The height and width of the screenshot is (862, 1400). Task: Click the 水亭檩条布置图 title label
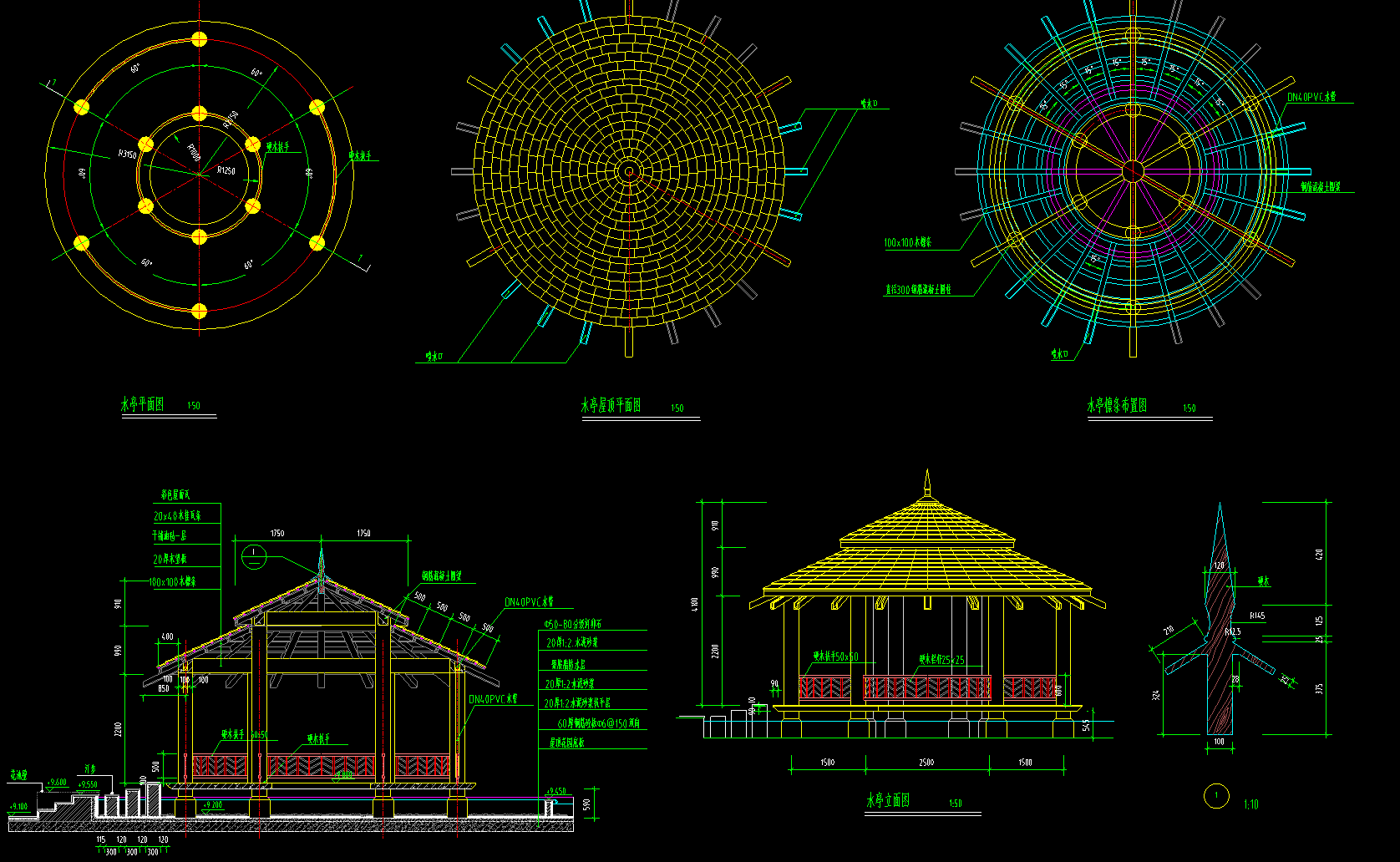tap(1117, 406)
